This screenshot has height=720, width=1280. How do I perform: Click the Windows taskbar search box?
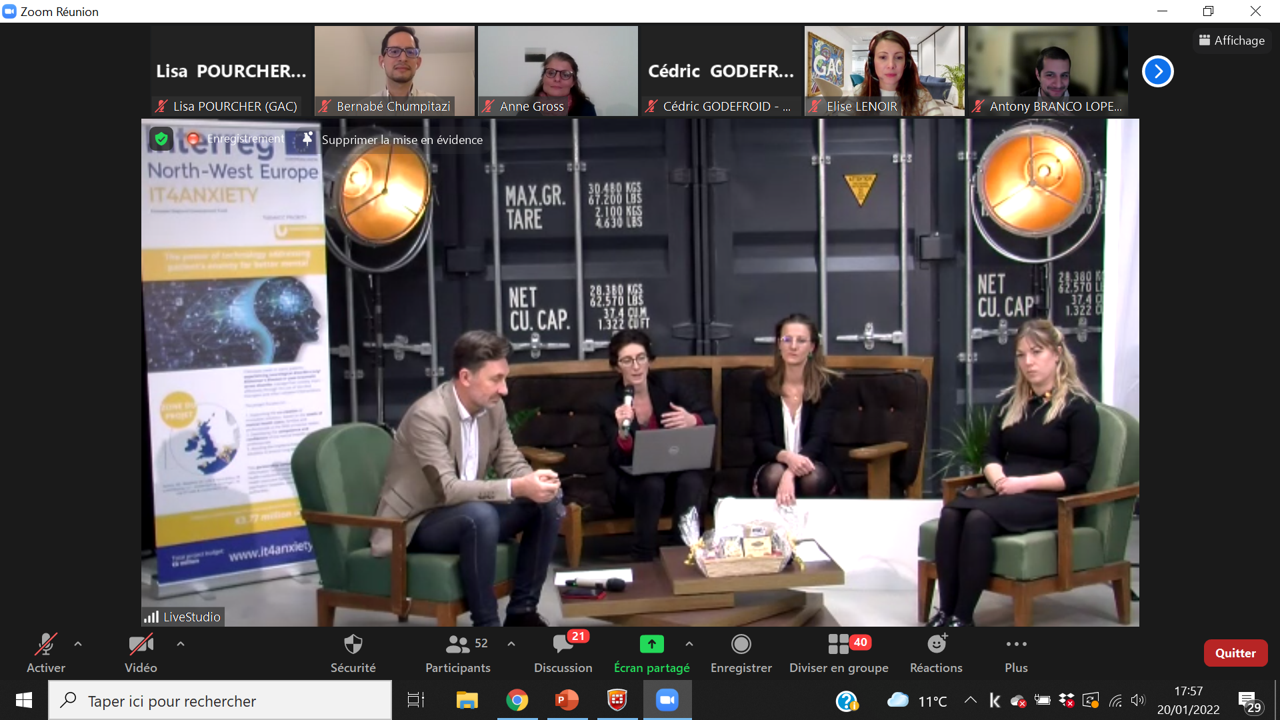pos(220,701)
